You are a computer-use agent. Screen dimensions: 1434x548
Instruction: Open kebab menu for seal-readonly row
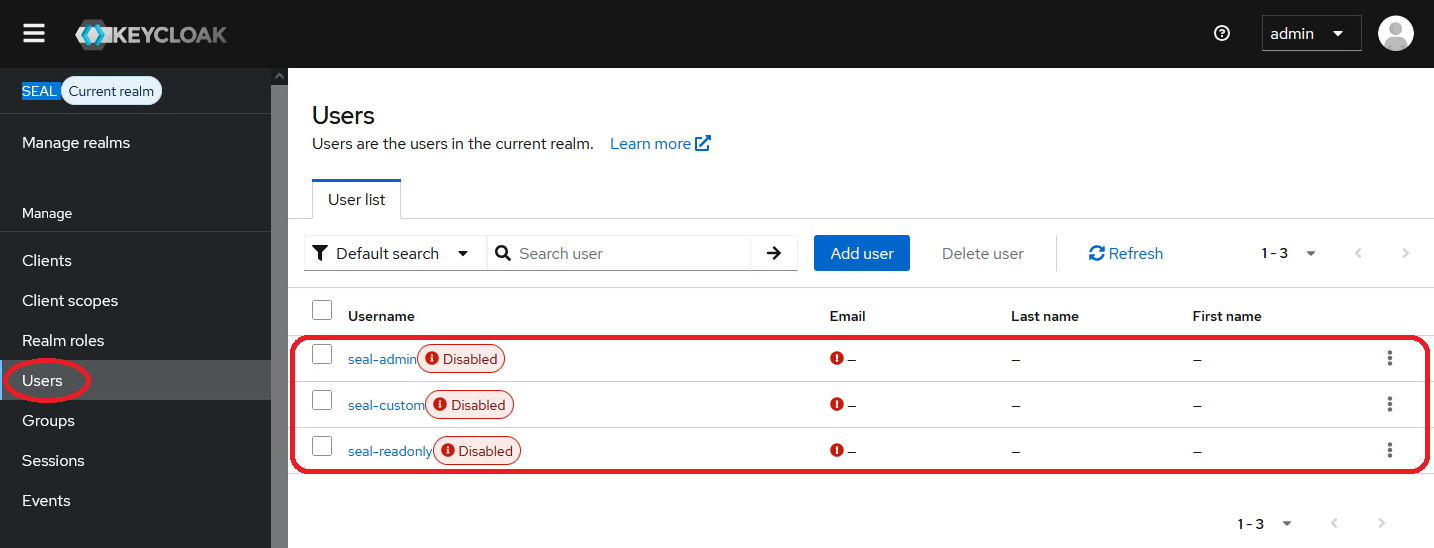tap(1389, 450)
